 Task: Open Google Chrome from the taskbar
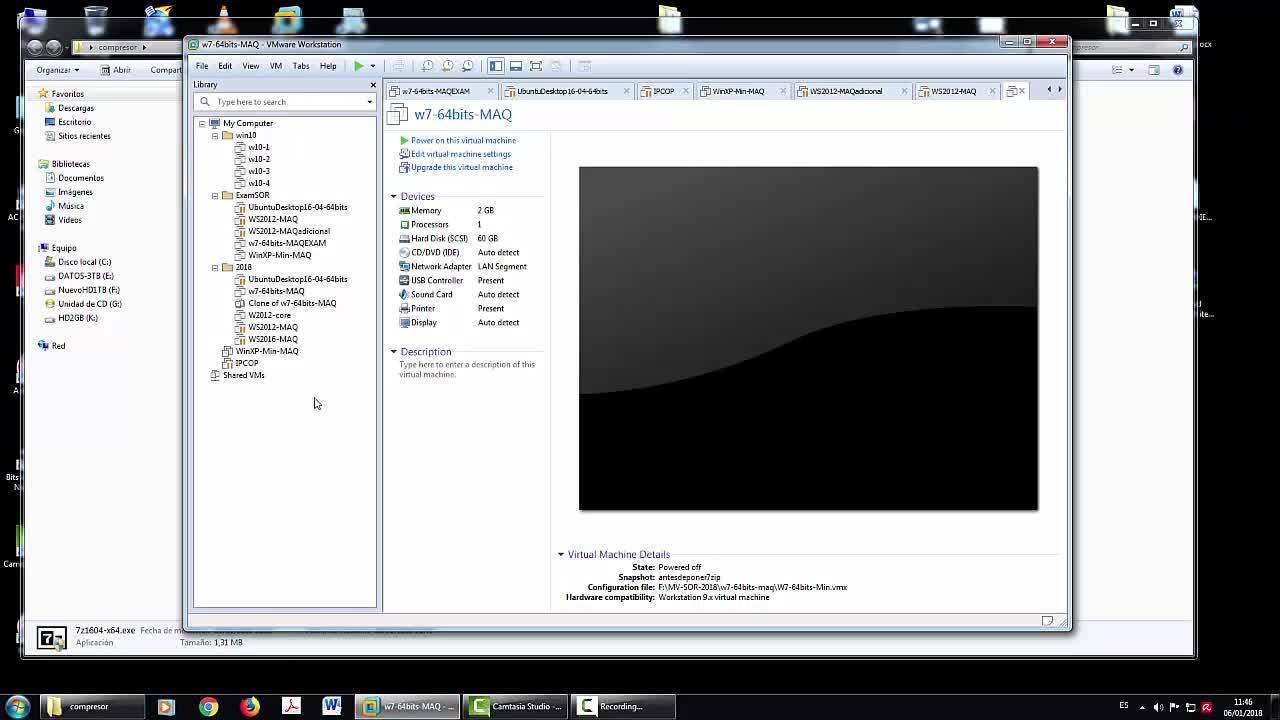(x=208, y=707)
